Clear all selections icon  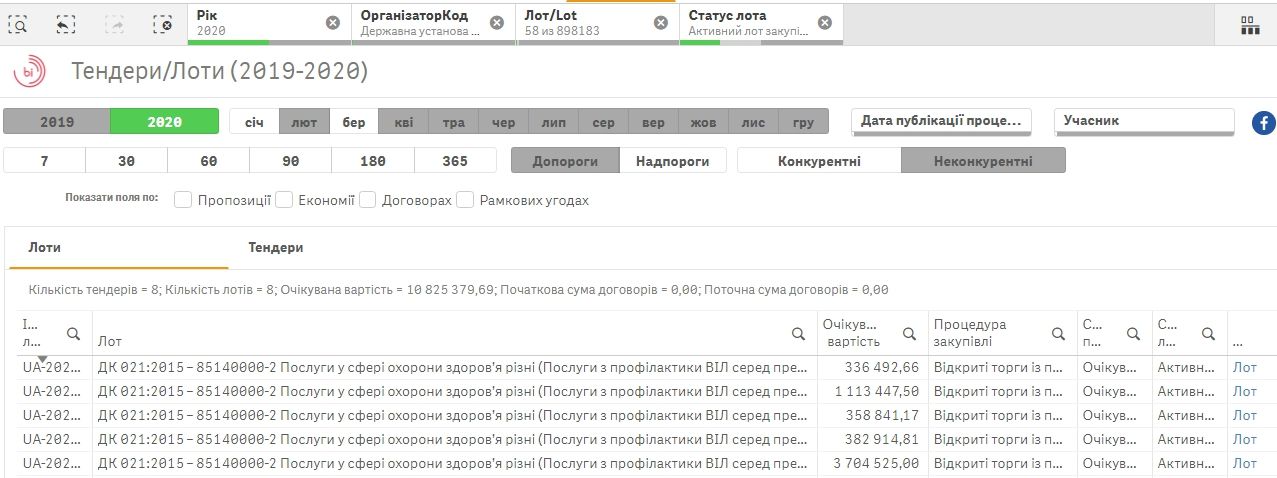pos(162,24)
